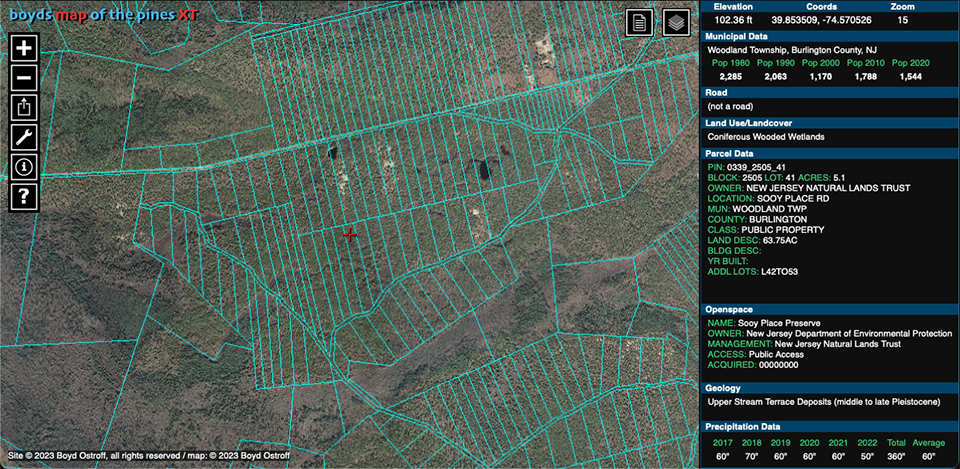Click the Road section header

830,93
